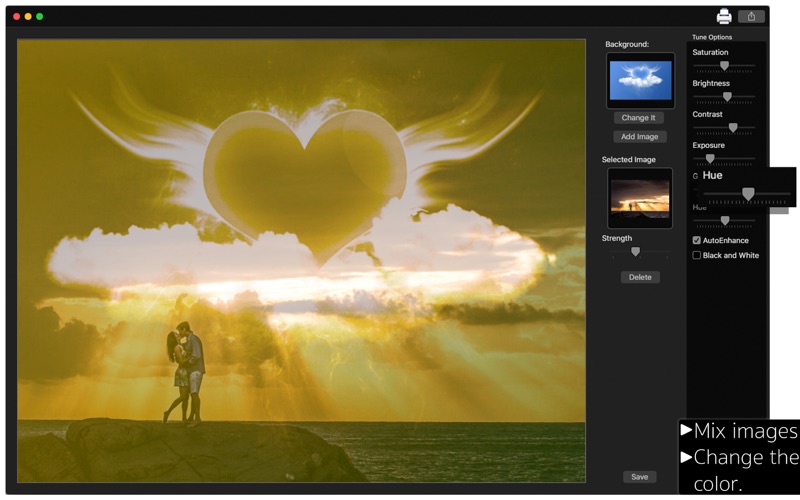Screen dimensions: 800x500
Task: Click the Brightness slider handle
Action: [728, 97]
